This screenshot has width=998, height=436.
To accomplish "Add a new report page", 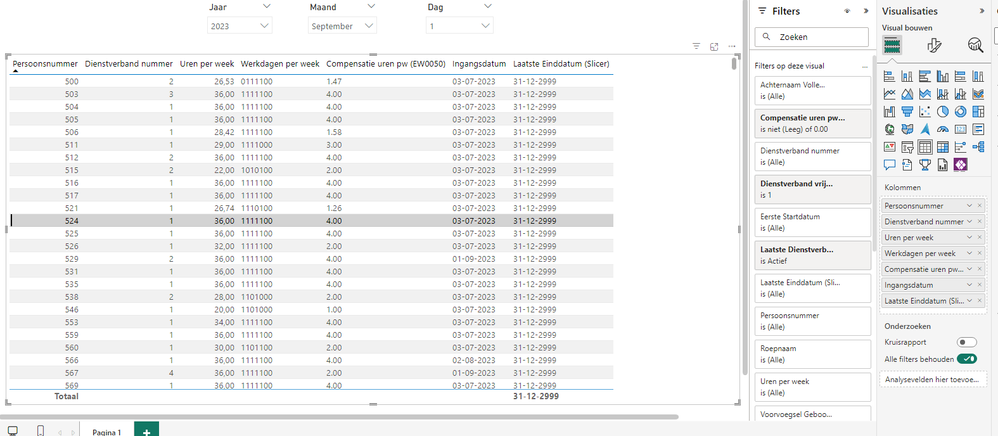I will point(146,430).
